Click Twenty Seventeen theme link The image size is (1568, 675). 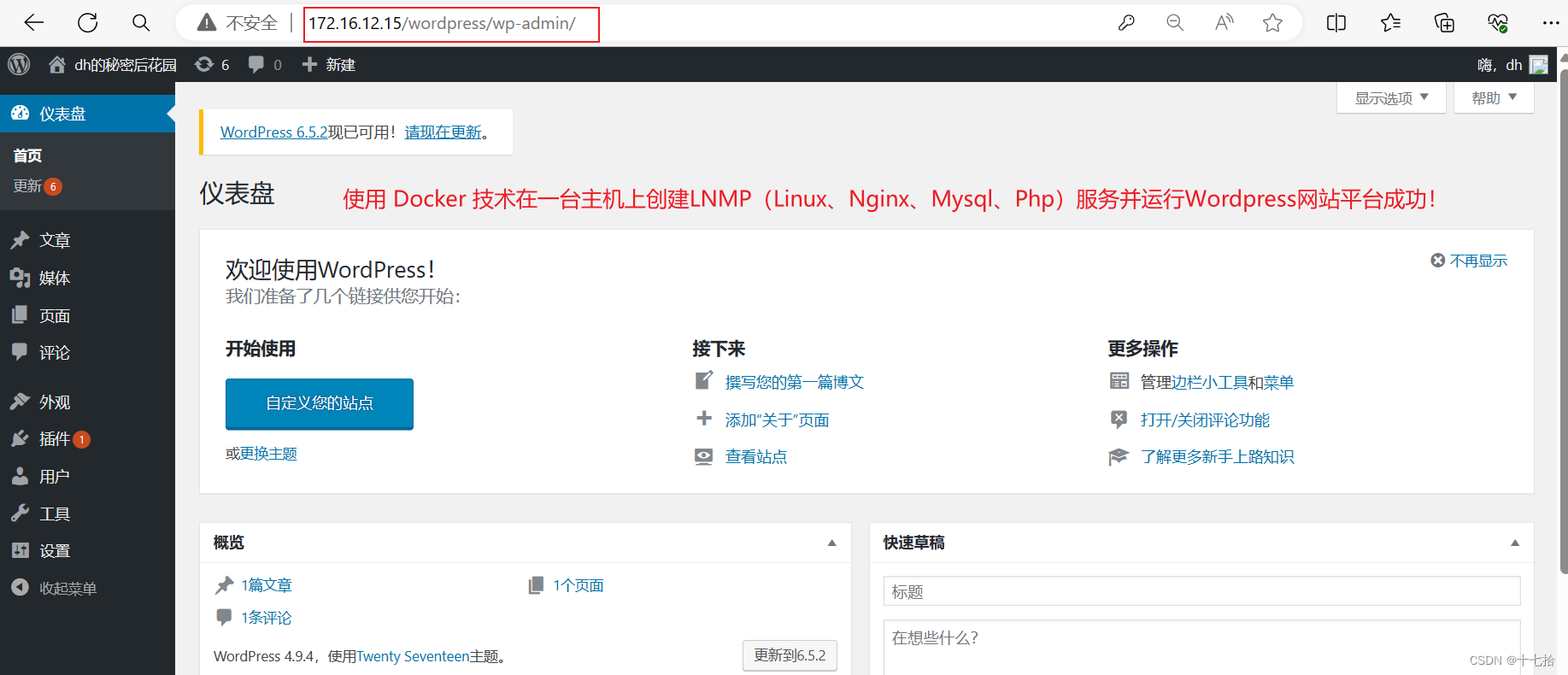click(x=413, y=656)
